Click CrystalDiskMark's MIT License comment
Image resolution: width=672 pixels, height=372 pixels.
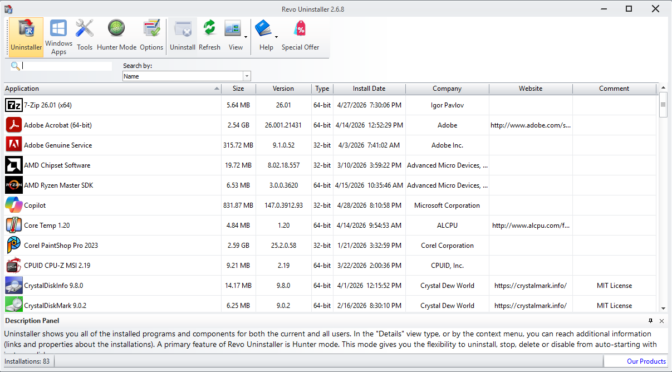pyautogui.click(x=614, y=306)
